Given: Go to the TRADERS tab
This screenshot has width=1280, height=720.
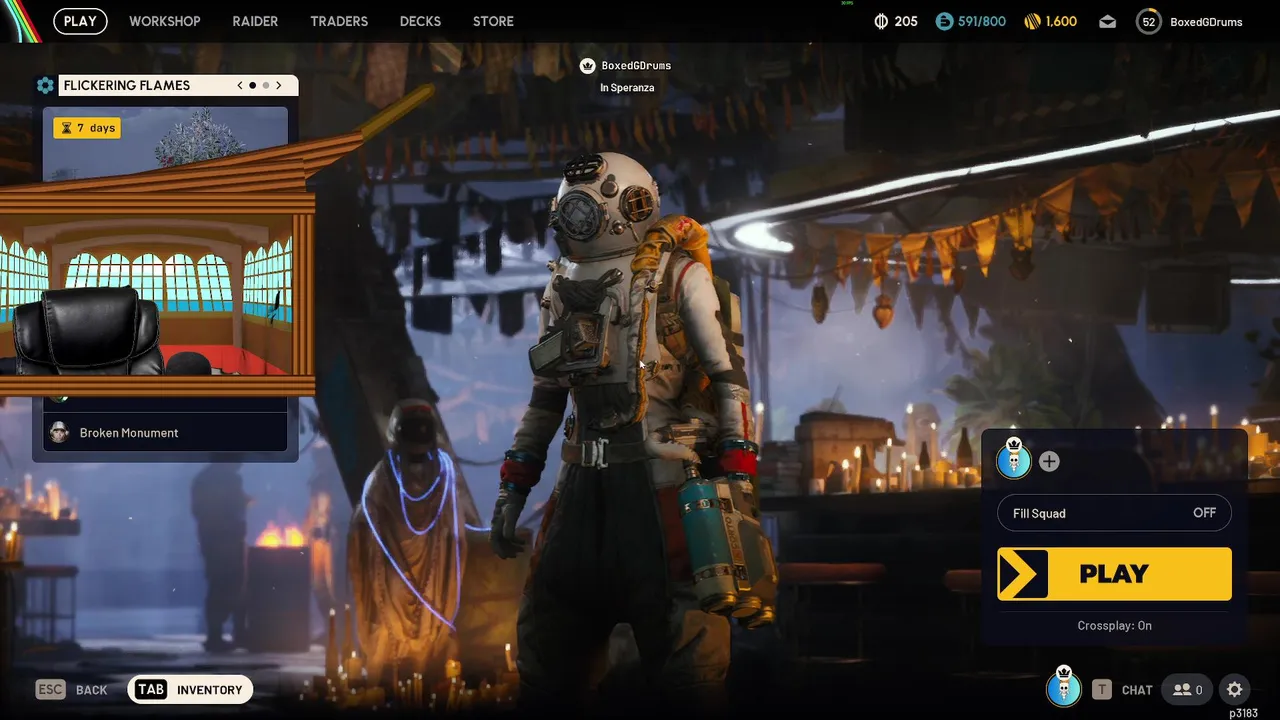Looking at the screenshot, I should click(339, 21).
